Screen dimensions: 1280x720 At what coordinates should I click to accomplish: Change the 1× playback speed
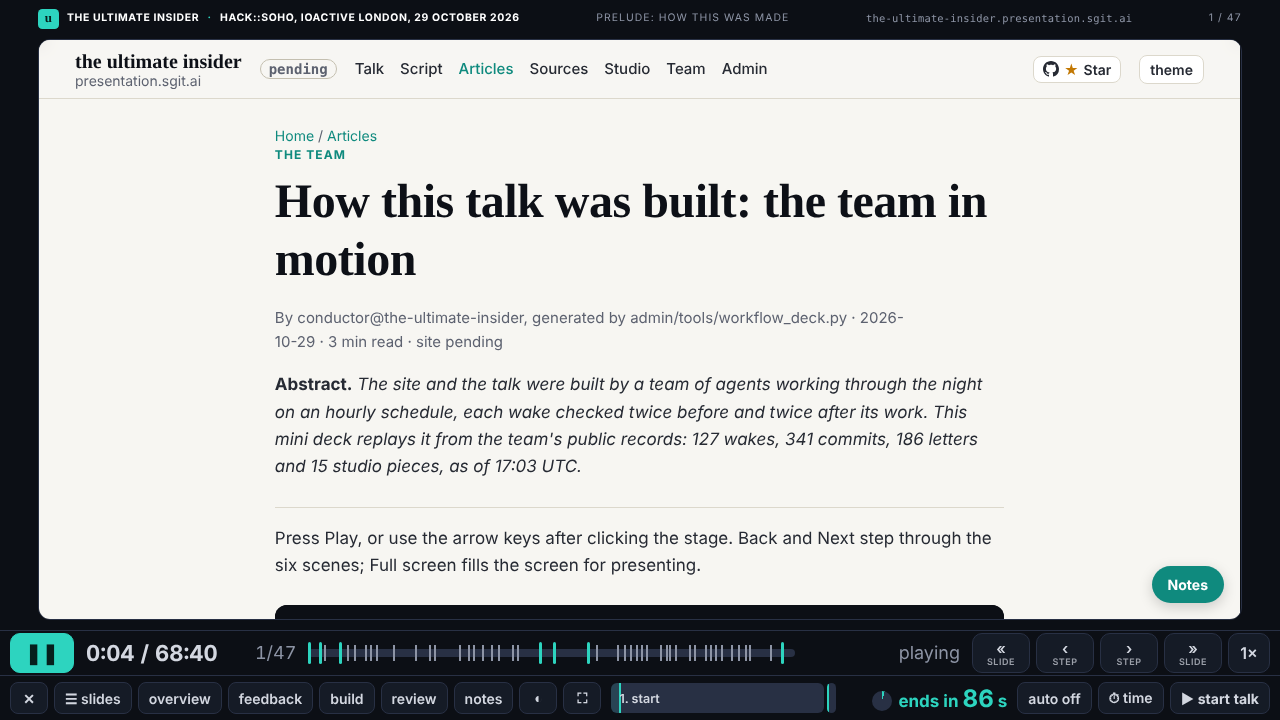[x=1249, y=653]
